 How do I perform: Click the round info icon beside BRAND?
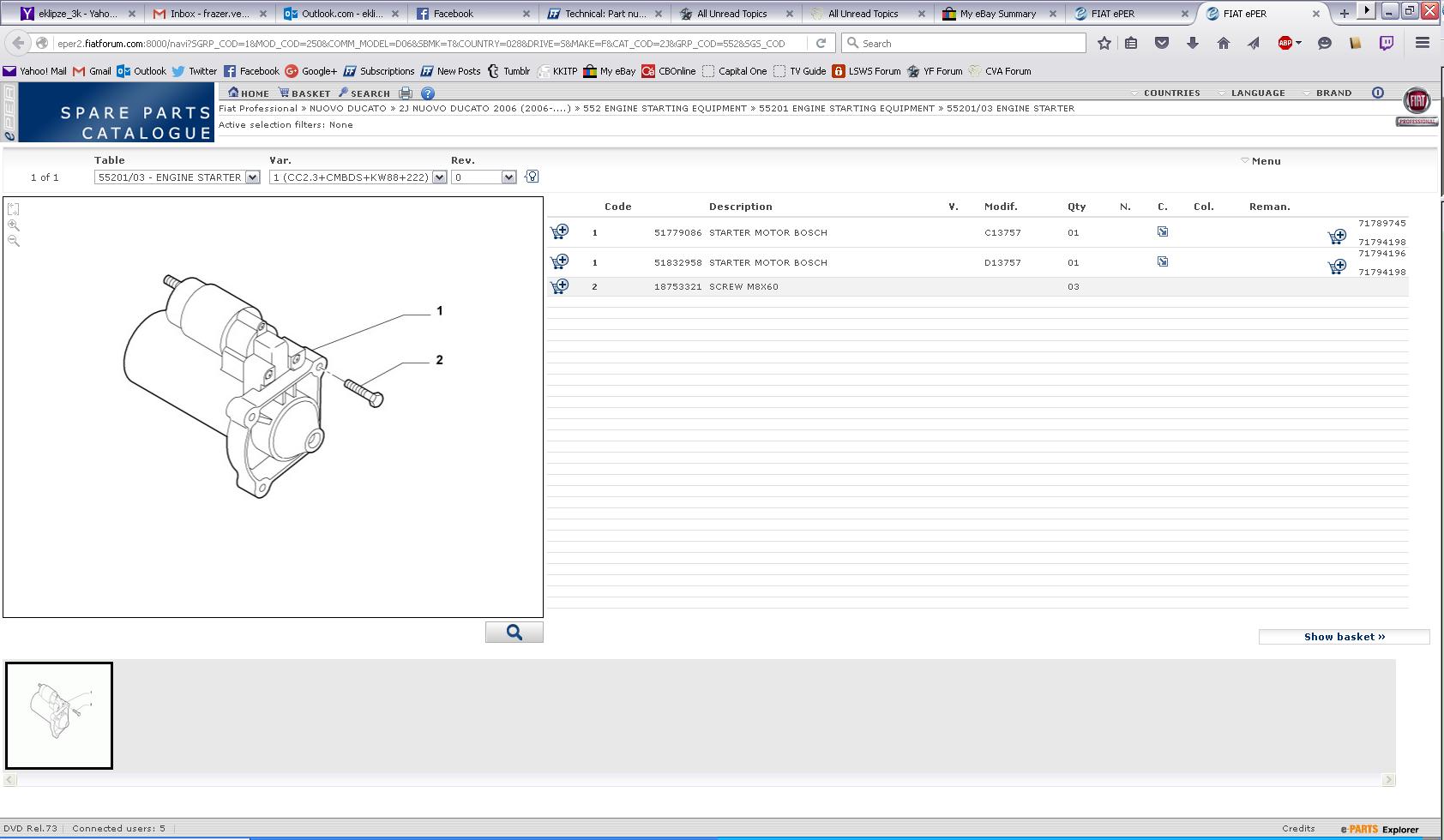coord(1377,93)
